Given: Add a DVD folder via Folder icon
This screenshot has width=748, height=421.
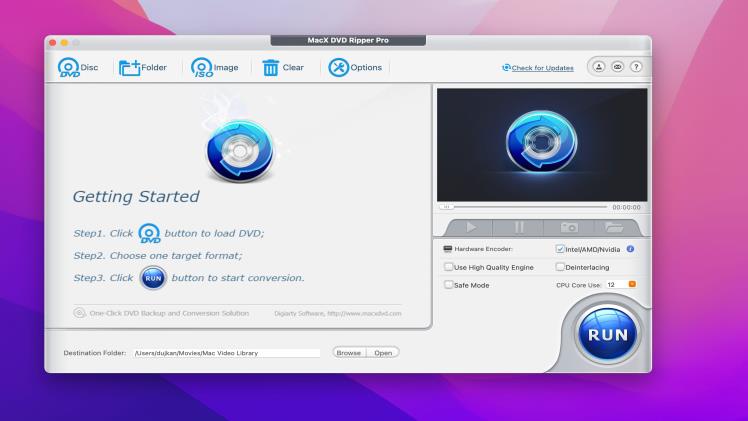Looking at the screenshot, I should tap(143, 68).
